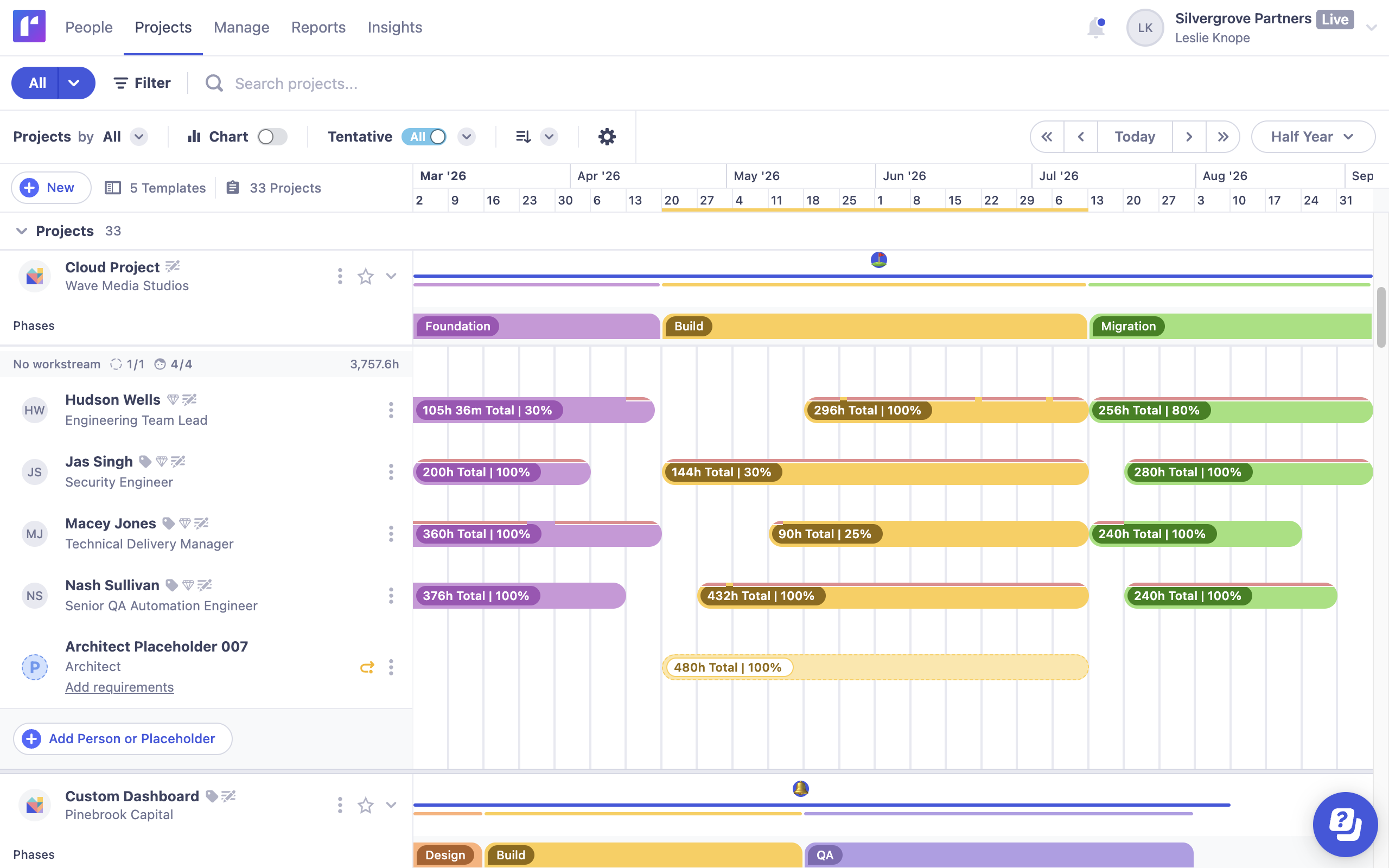Switch the Tentative All toggle
1389x868 pixels.
[425, 137]
